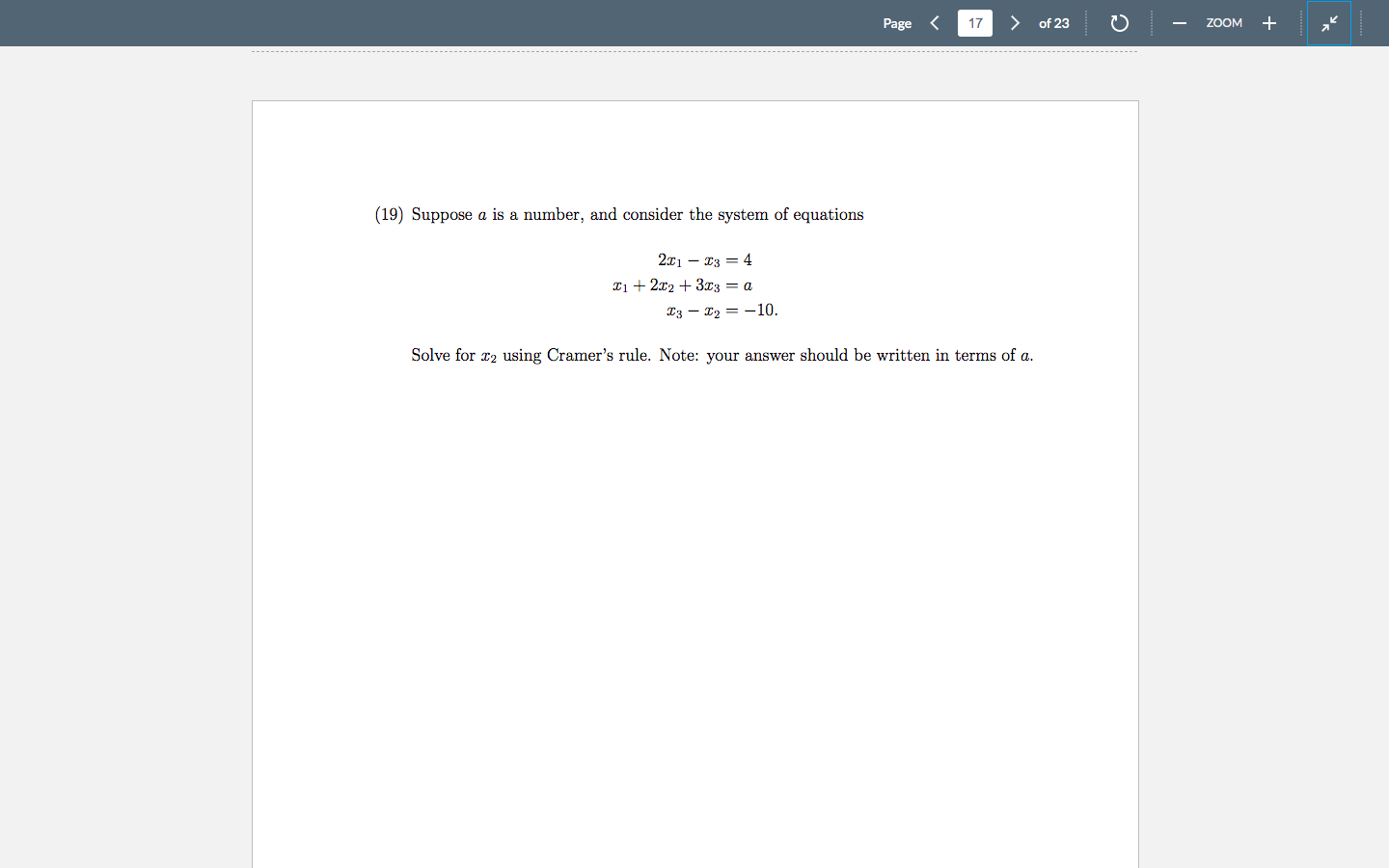1389x868 pixels.
Task: Rotate the document with the circular arrow
Action: point(1119,23)
